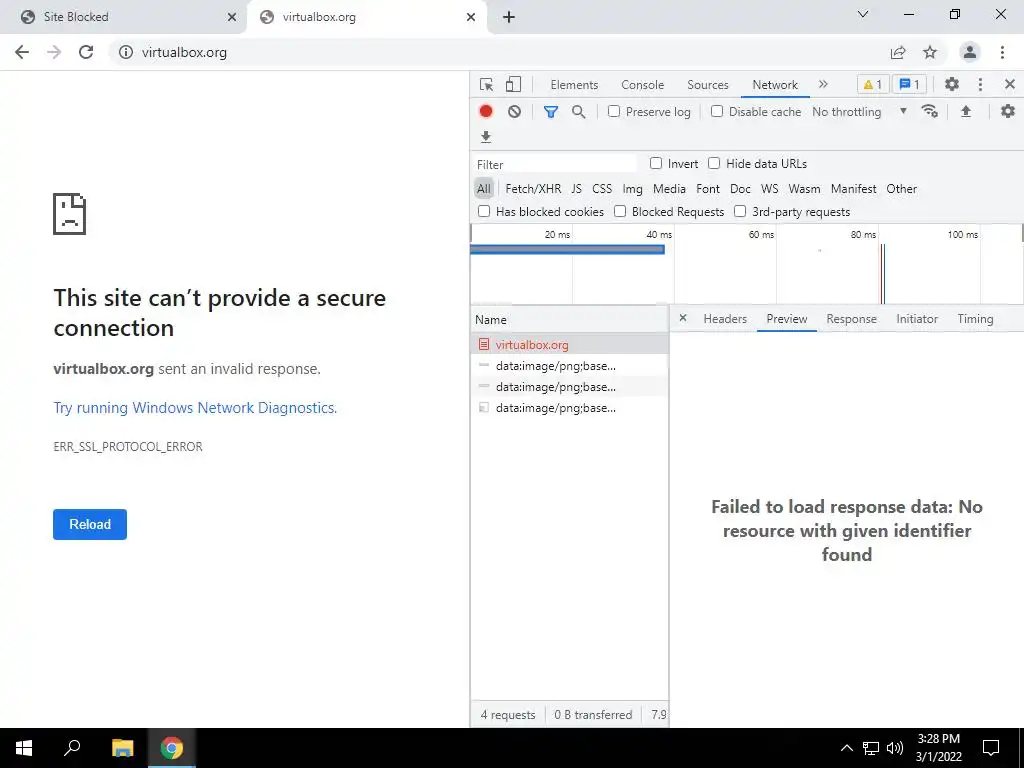Screen dimensions: 1024x768
Task: Open the No throttling dropdown
Action: click(859, 112)
